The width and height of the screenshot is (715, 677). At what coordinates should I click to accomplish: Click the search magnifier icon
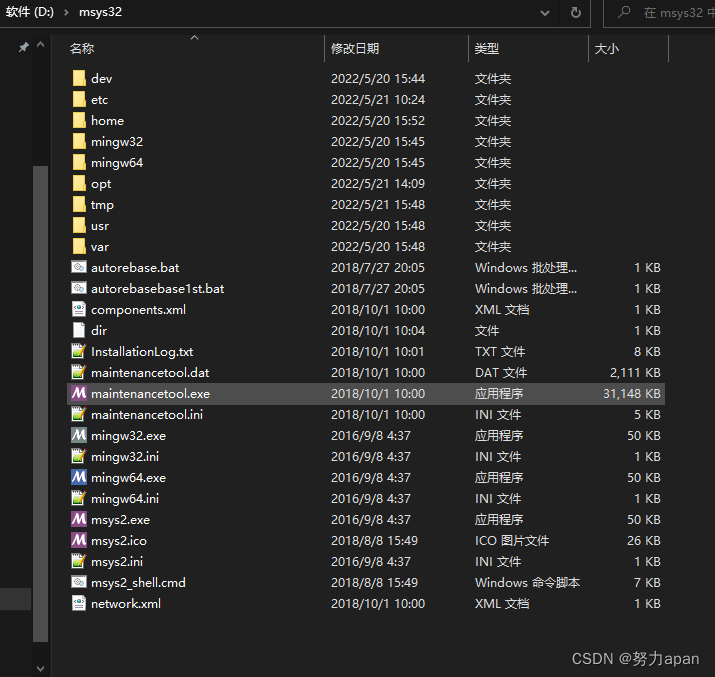pyautogui.click(x=624, y=12)
